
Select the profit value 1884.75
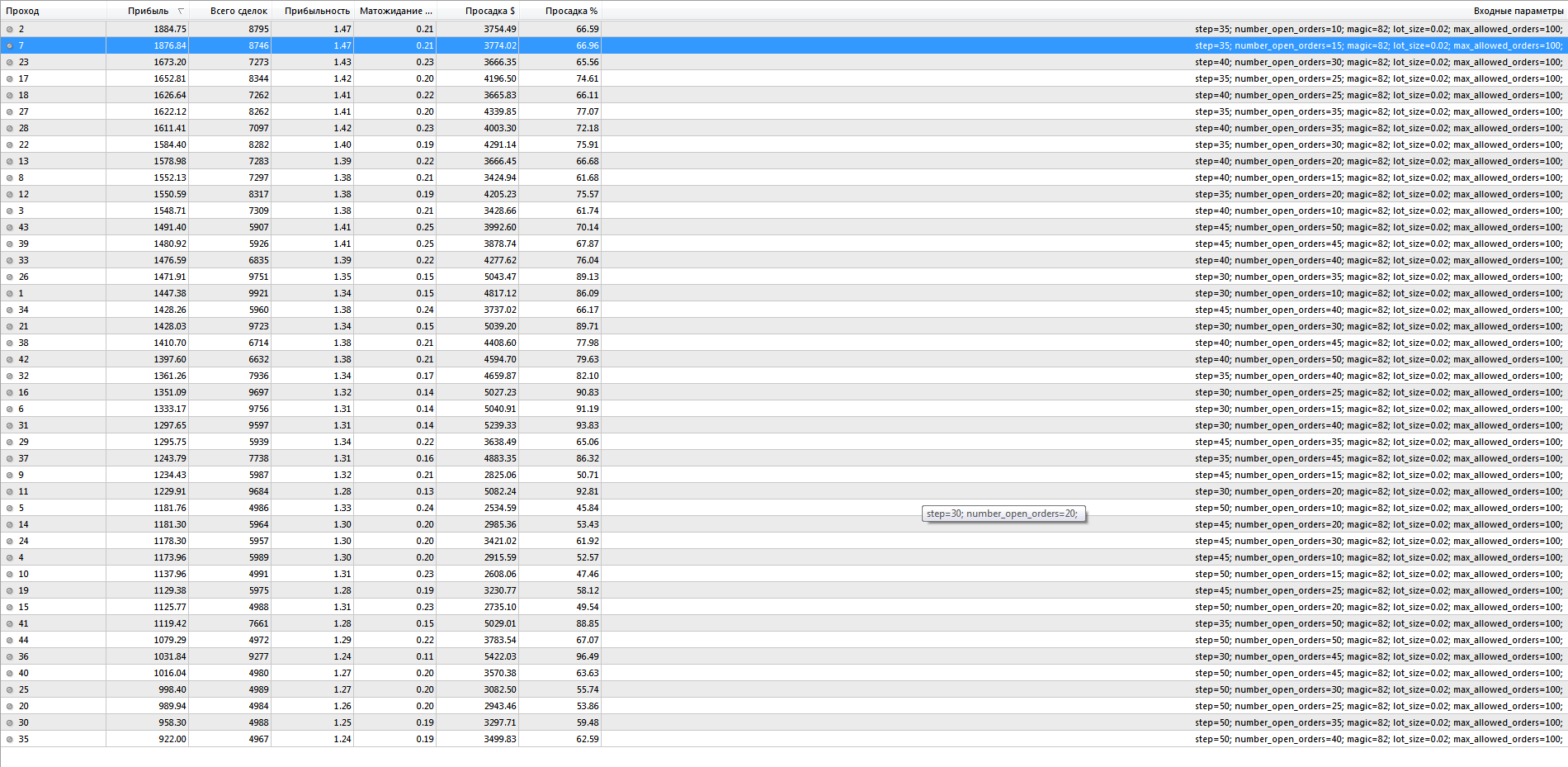[x=170, y=29]
